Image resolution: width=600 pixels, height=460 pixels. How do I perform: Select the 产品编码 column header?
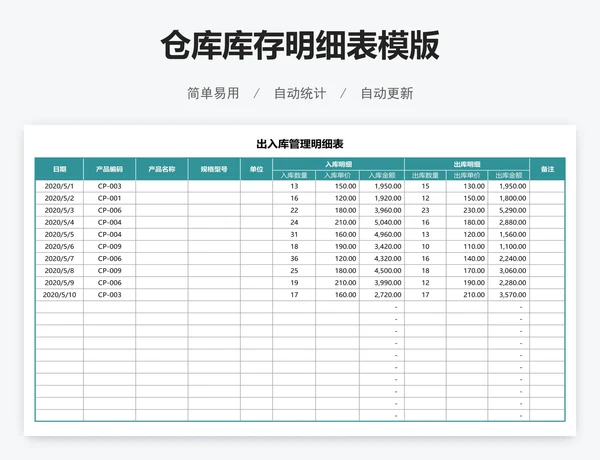tap(109, 169)
